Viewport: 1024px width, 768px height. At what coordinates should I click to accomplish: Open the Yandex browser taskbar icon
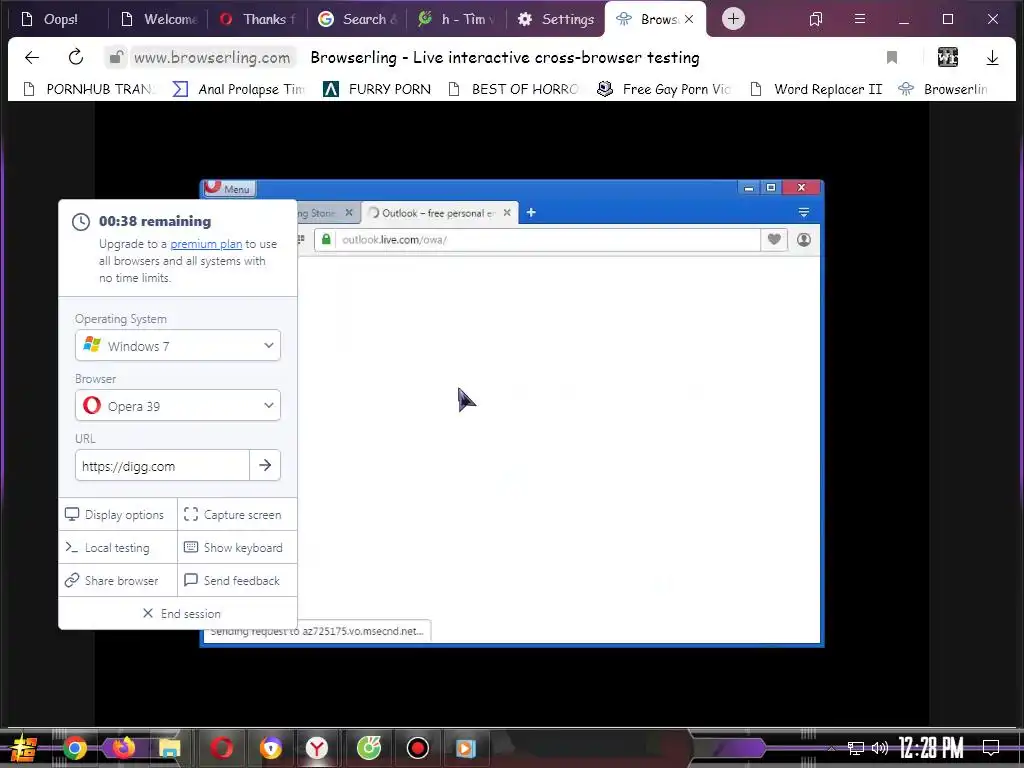(317, 748)
